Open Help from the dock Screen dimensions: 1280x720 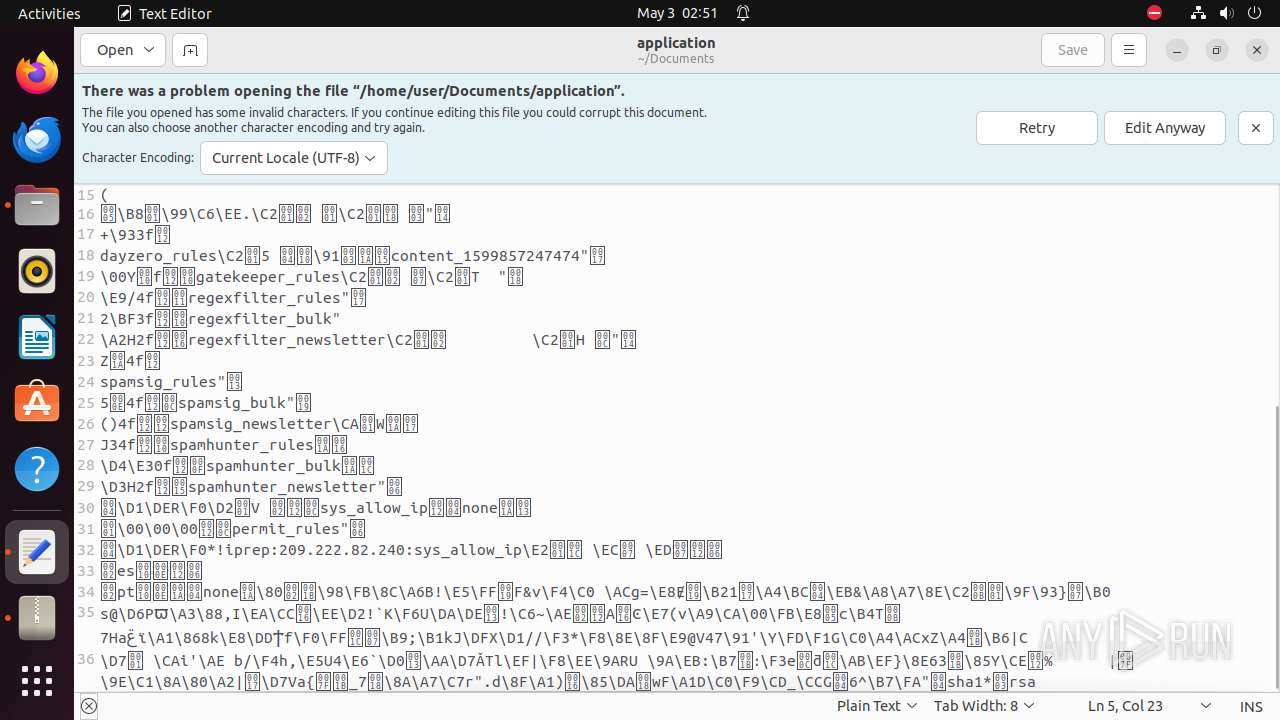coord(37,469)
